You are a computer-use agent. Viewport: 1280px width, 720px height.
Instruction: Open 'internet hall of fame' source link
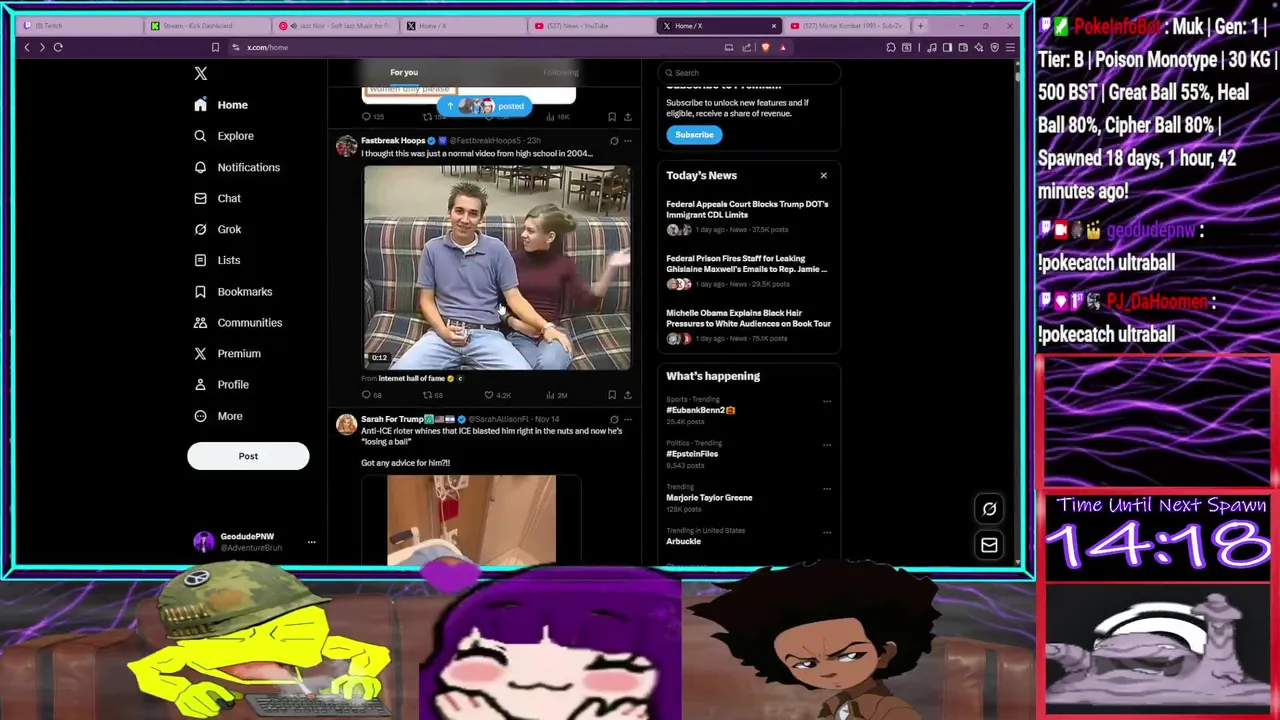coord(411,379)
